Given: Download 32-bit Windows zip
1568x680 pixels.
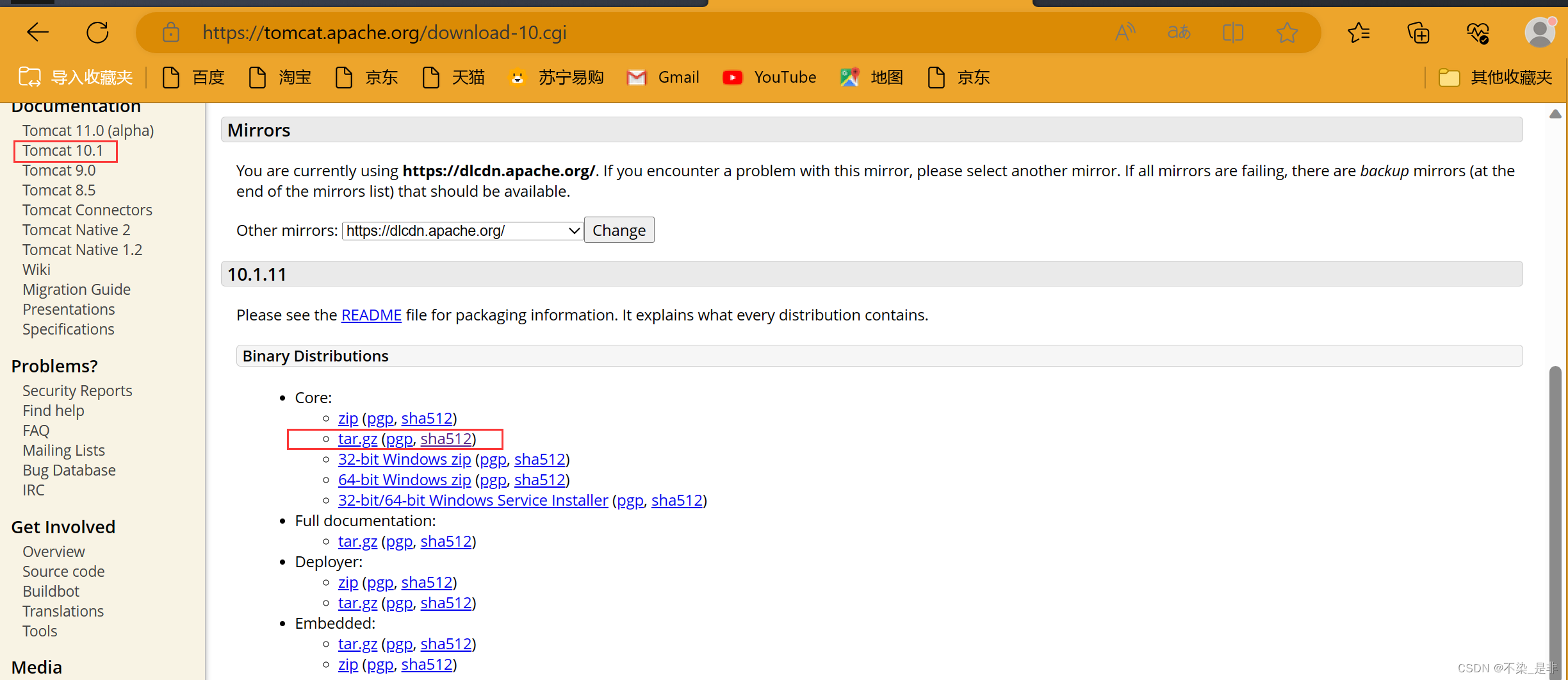Looking at the screenshot, I should coord(404,460).
